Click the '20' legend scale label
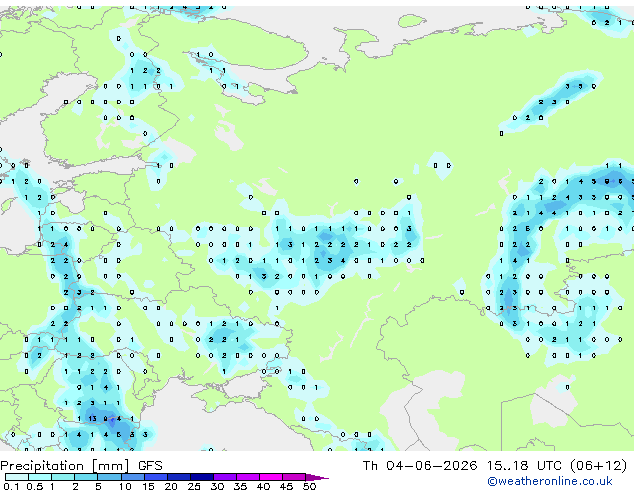 [171, 486]
